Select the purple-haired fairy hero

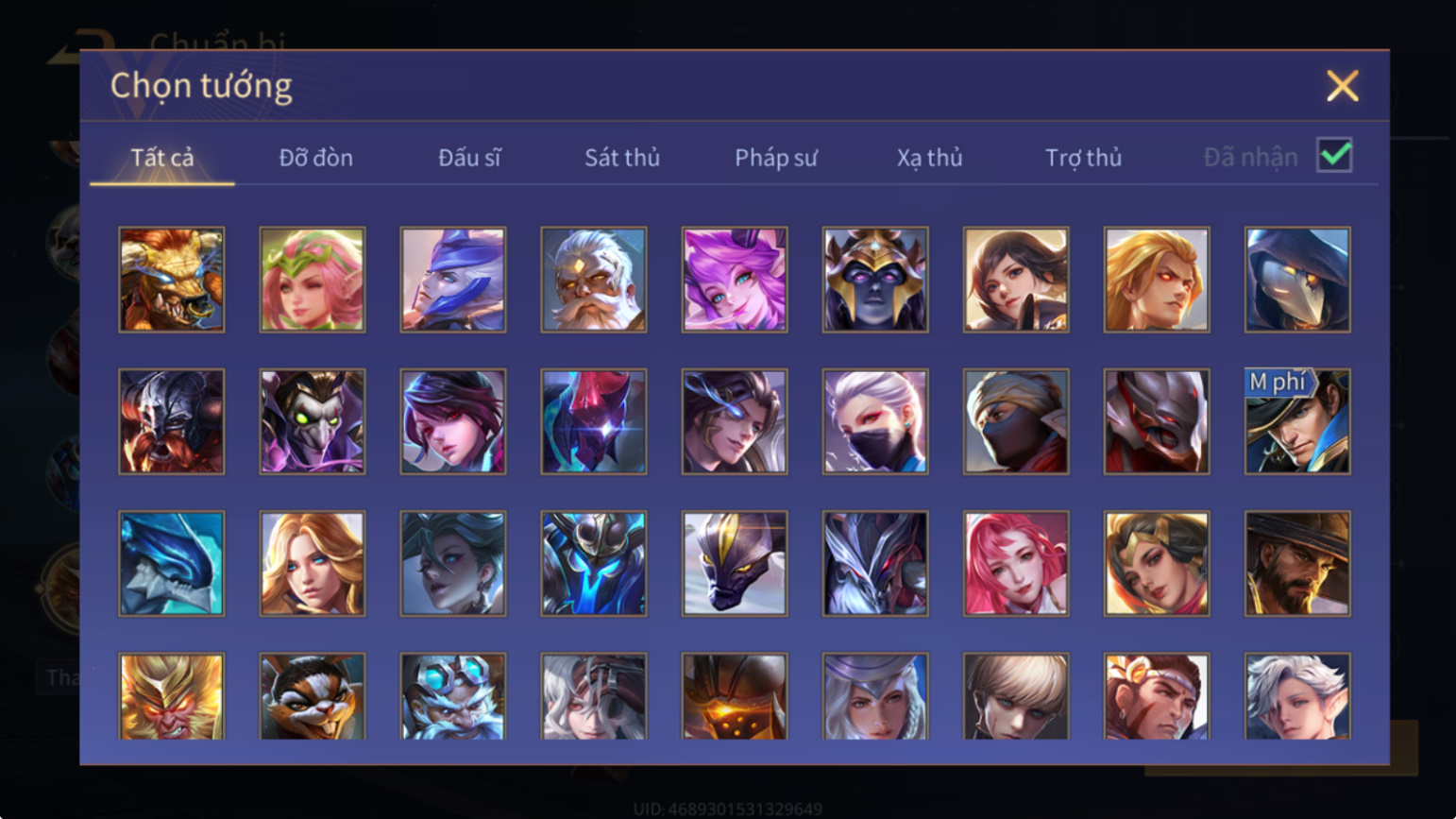pyautogui.click(x=735, y=280)
